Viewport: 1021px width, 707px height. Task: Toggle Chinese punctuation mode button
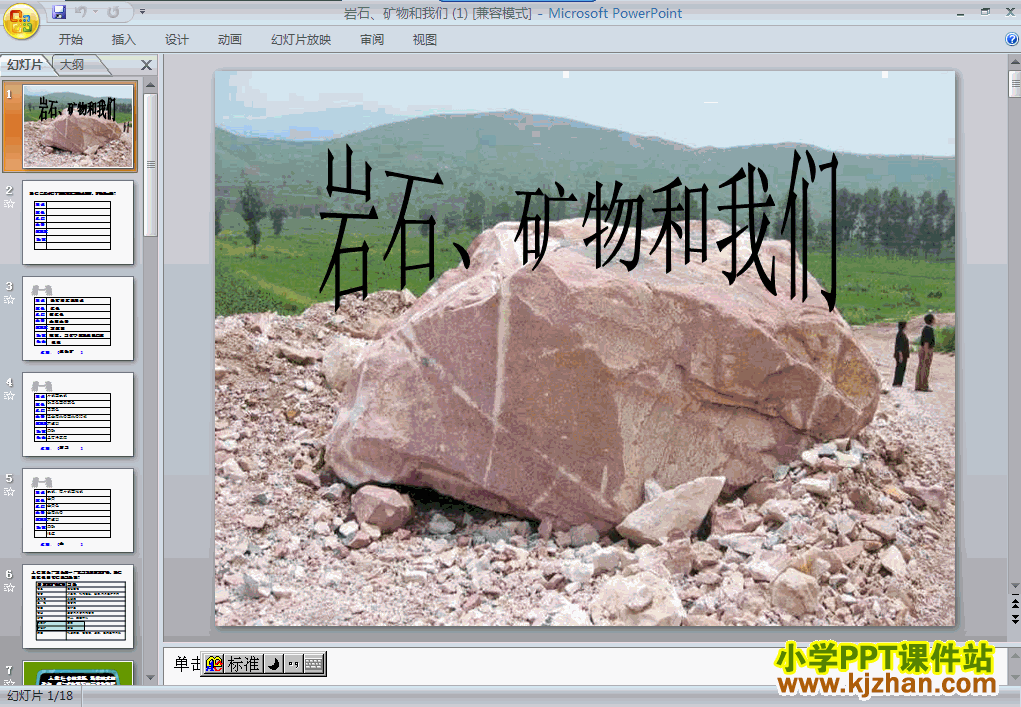[x=293, y=664]
